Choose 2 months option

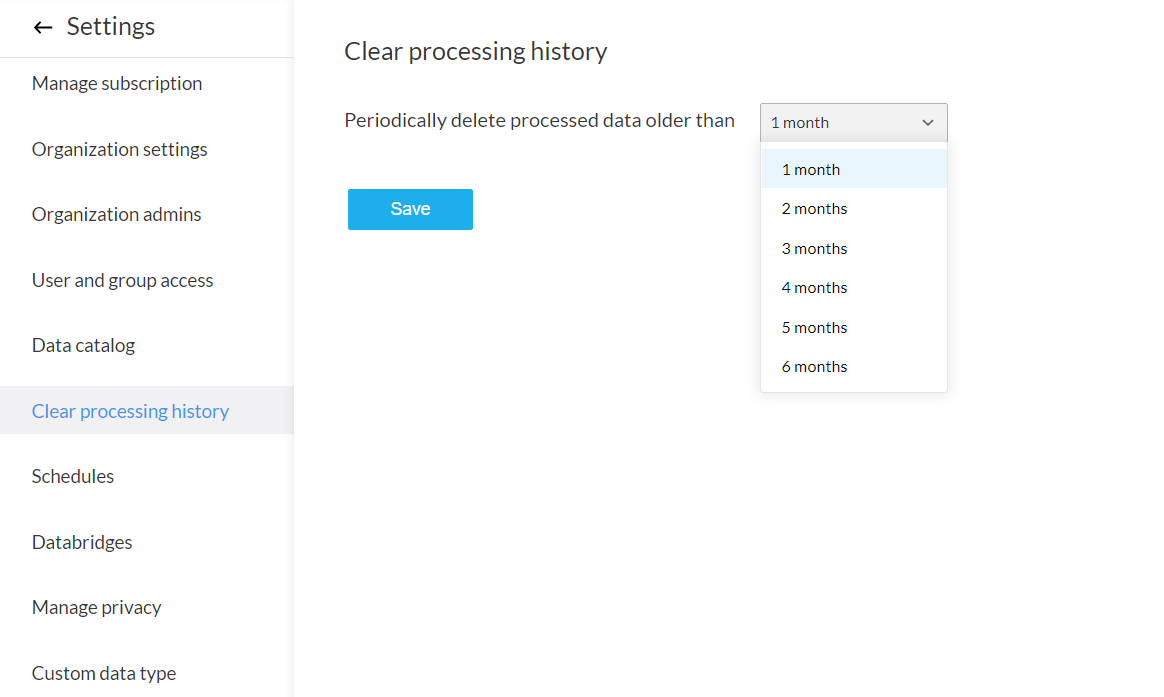coord(853,209)
